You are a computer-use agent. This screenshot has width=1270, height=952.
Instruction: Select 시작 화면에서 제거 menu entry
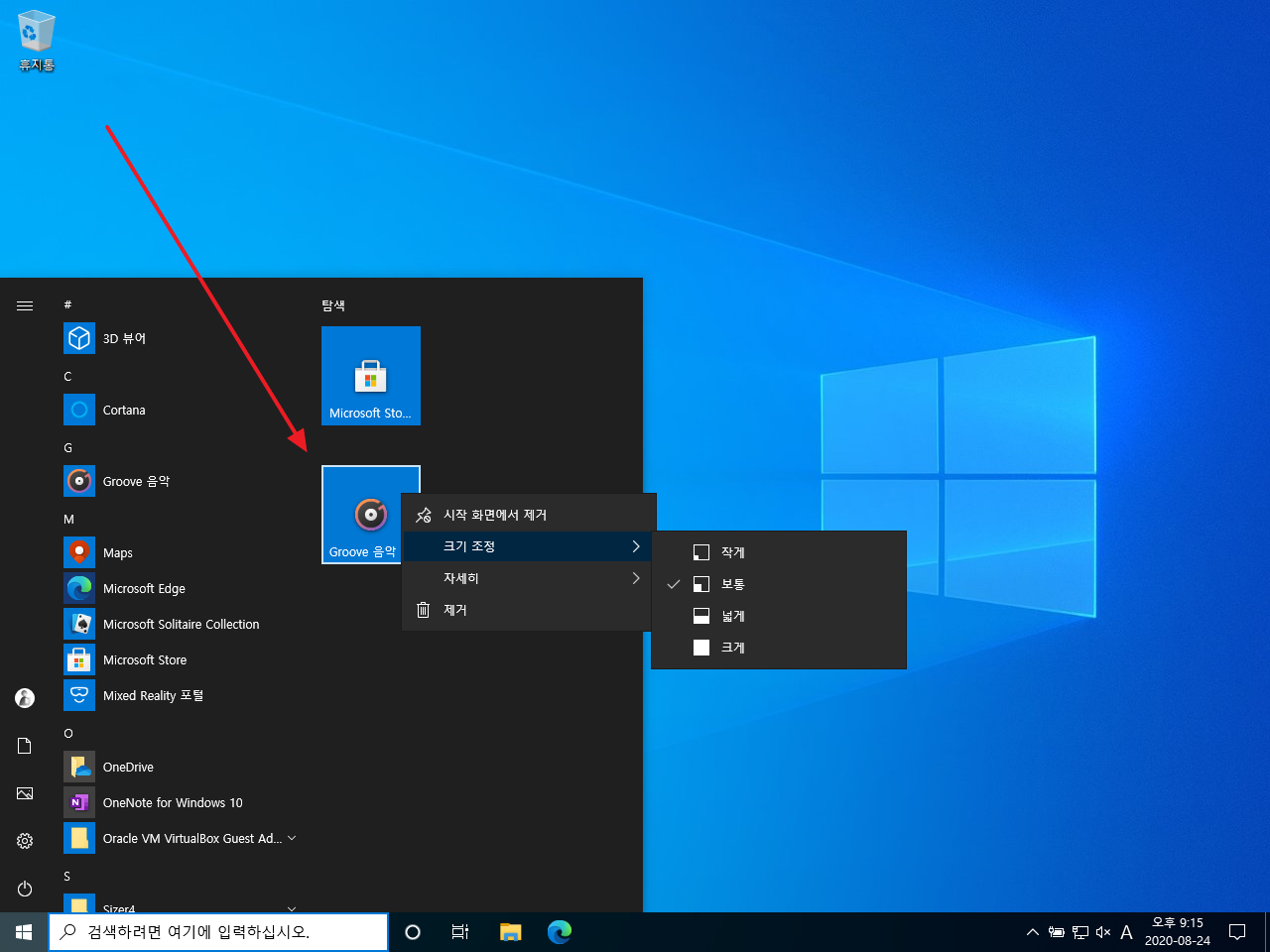[528, 515]
